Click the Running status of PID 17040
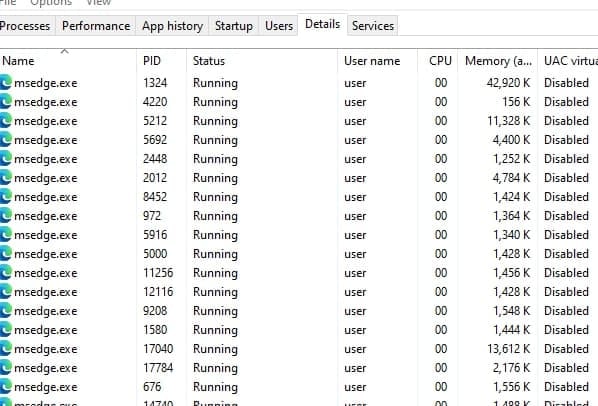 pos(215,349)
